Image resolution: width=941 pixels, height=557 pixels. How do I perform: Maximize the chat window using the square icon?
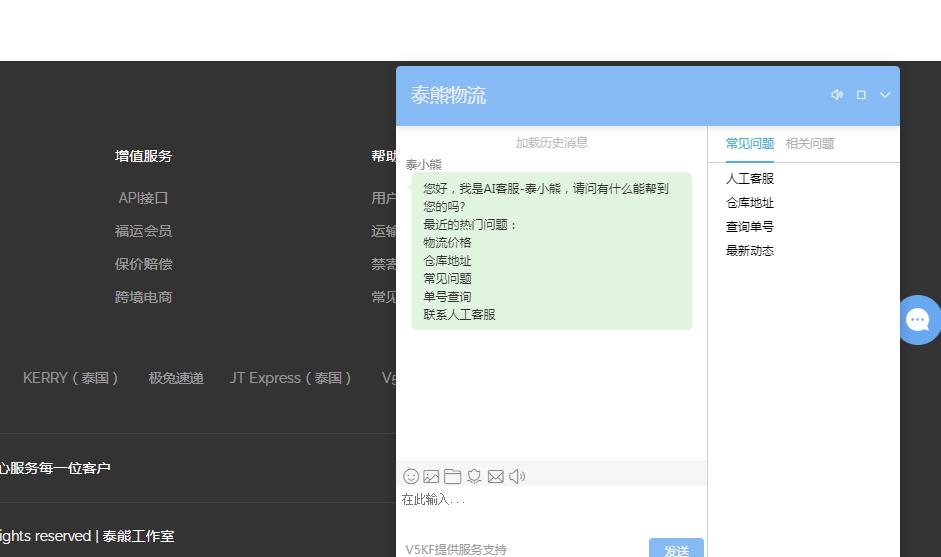(861, 95)
